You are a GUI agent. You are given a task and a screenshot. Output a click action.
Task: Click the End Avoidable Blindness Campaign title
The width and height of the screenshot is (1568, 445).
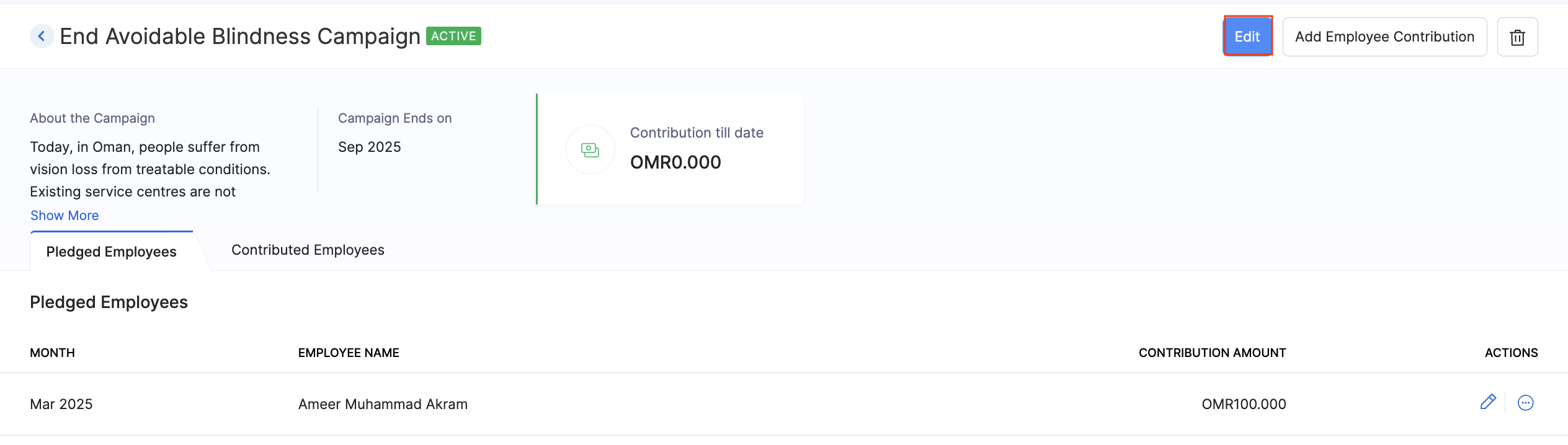click(240, 37)
